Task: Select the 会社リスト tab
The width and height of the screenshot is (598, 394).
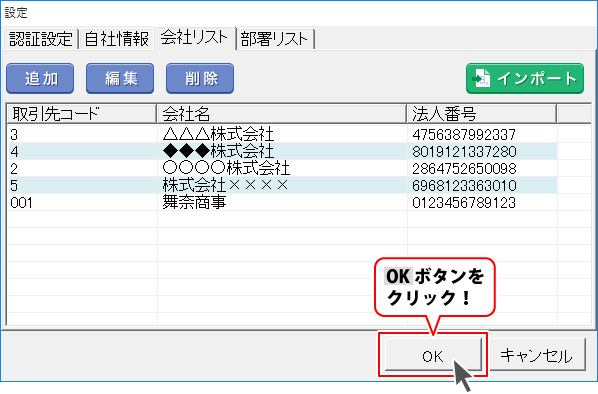Action: (195, 38)
